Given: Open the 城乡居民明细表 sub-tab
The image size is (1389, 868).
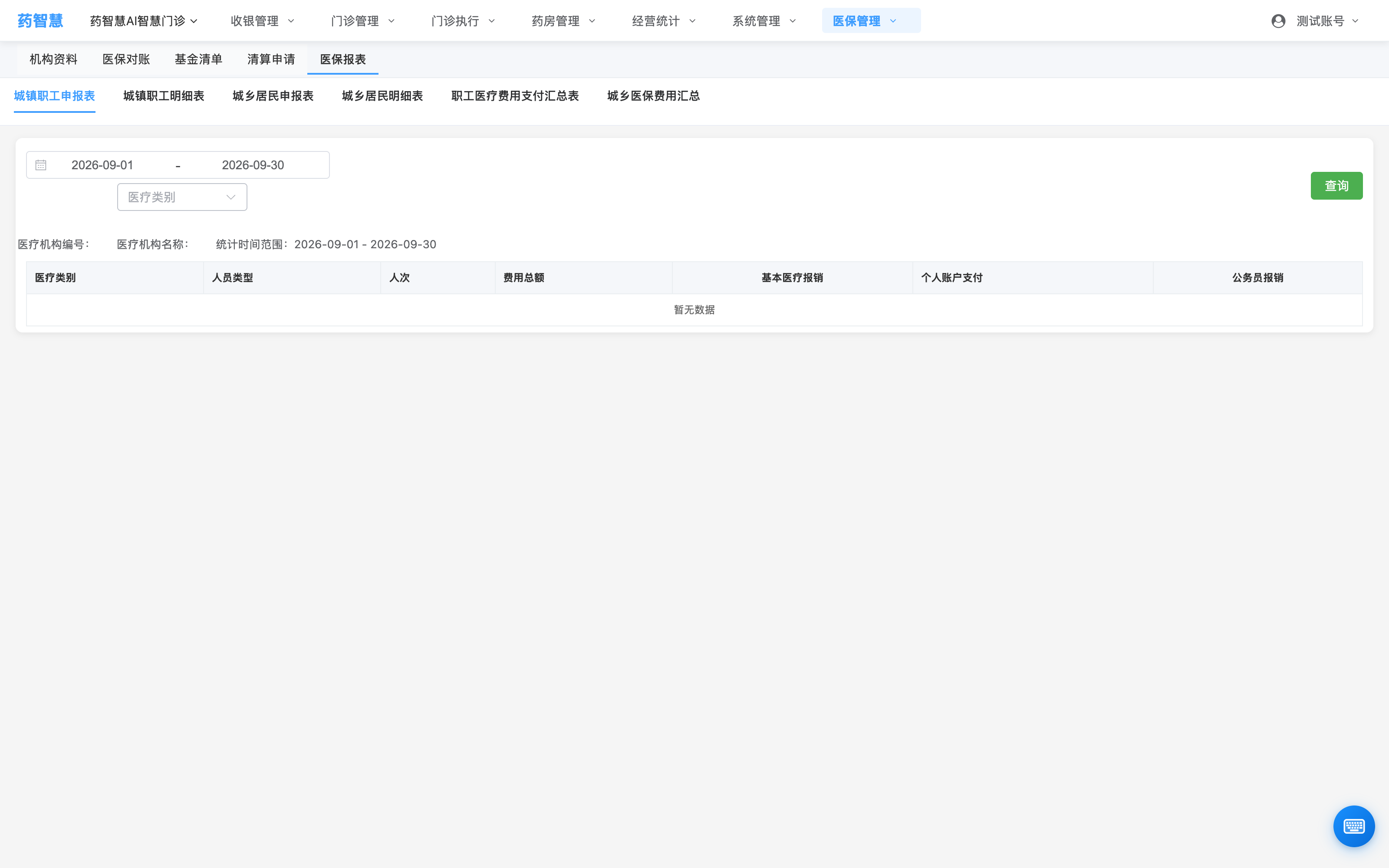Looking at the screenshot, I should (x=382, y=96).
